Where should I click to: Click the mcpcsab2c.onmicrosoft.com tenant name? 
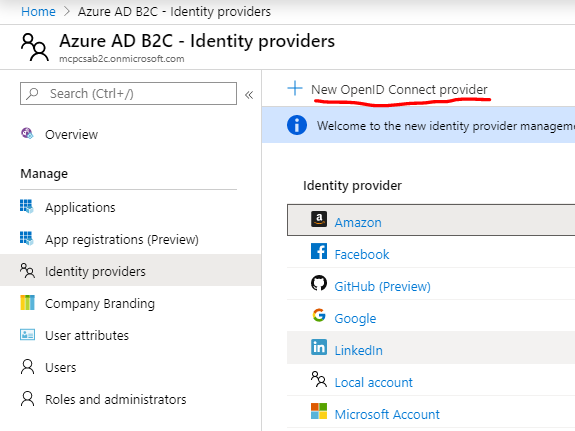[x=122, y=59]
